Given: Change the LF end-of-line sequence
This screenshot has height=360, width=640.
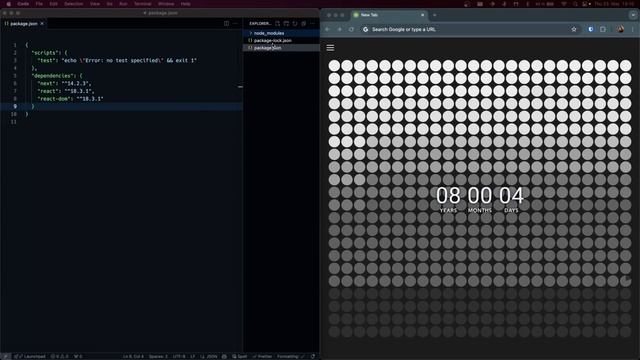Looking at the screenshot, I should coord(193,356).
